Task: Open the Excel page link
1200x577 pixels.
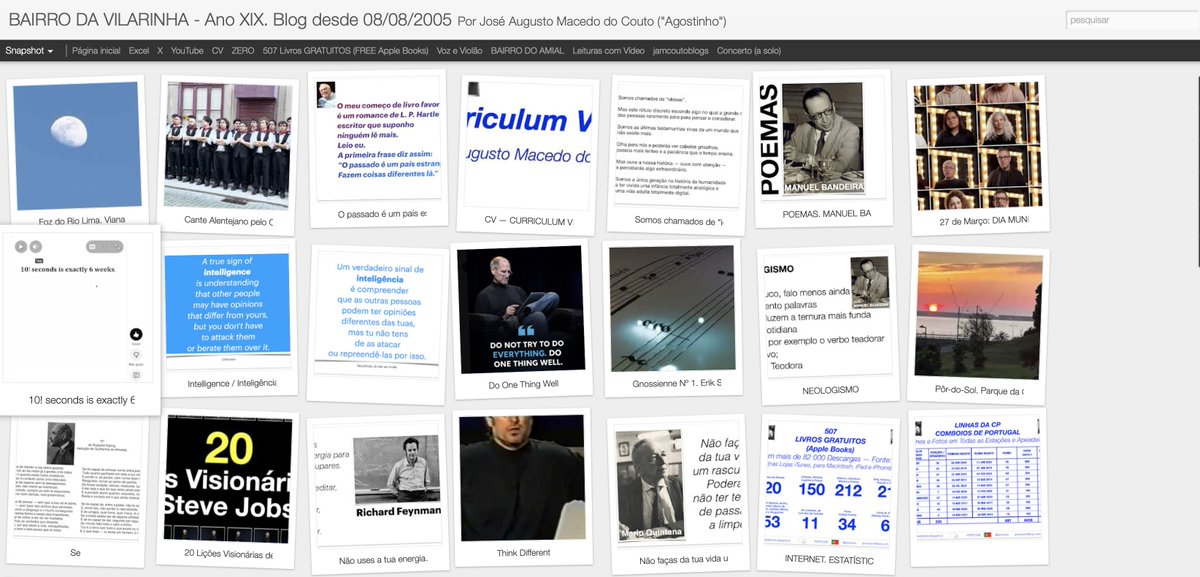Action: click(x=139, y=50)
